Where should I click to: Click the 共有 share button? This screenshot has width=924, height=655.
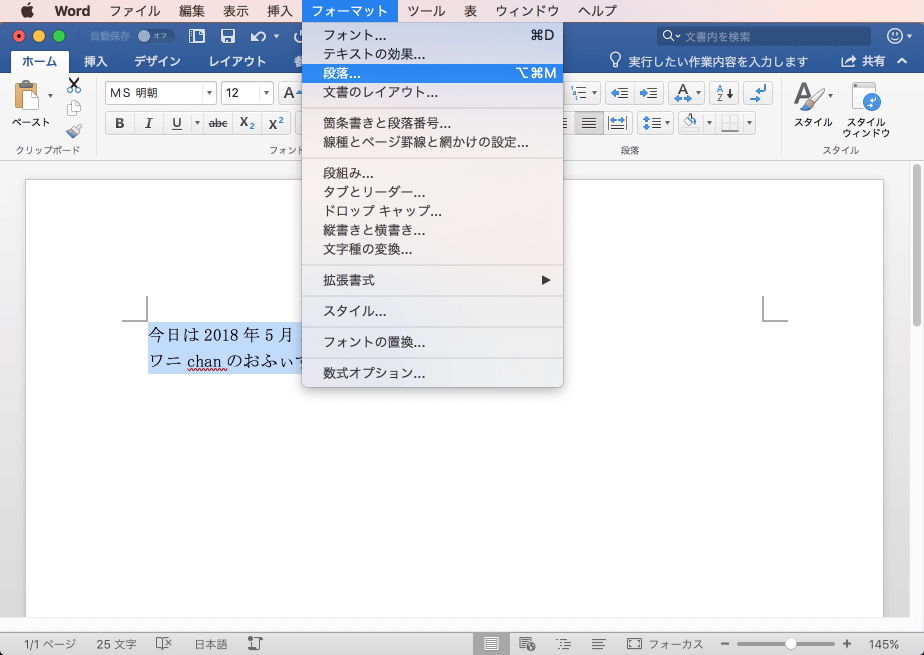pos(863,61)
